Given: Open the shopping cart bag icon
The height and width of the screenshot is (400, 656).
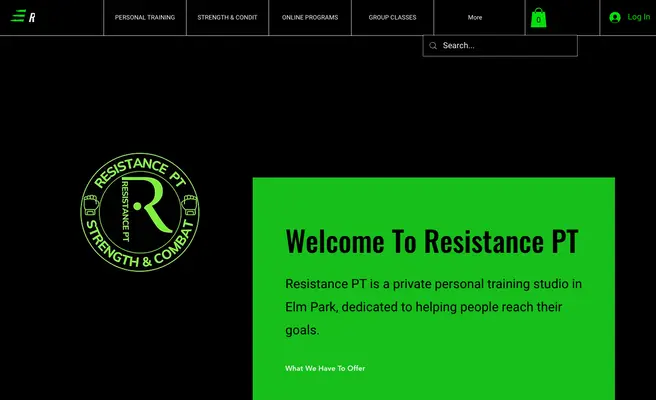Looking at the screenshot, I should coord(538,18).
